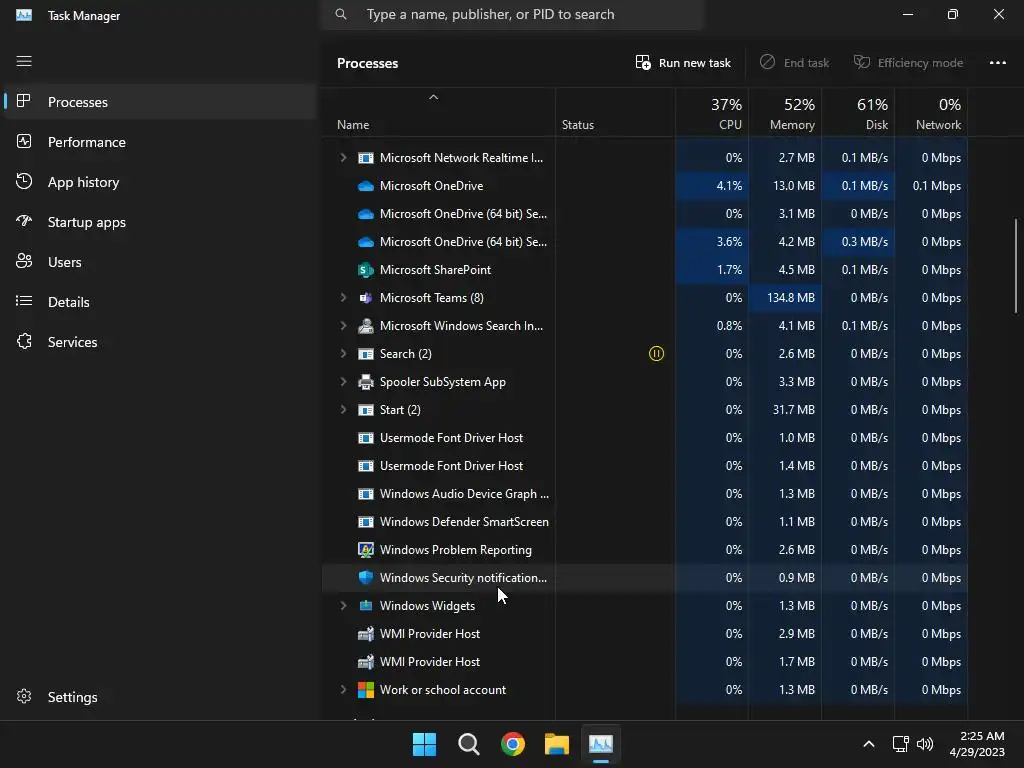Screen dimensions: 1024x768
Task: Click the Details list icon
Action: click(x=24, y=301)
